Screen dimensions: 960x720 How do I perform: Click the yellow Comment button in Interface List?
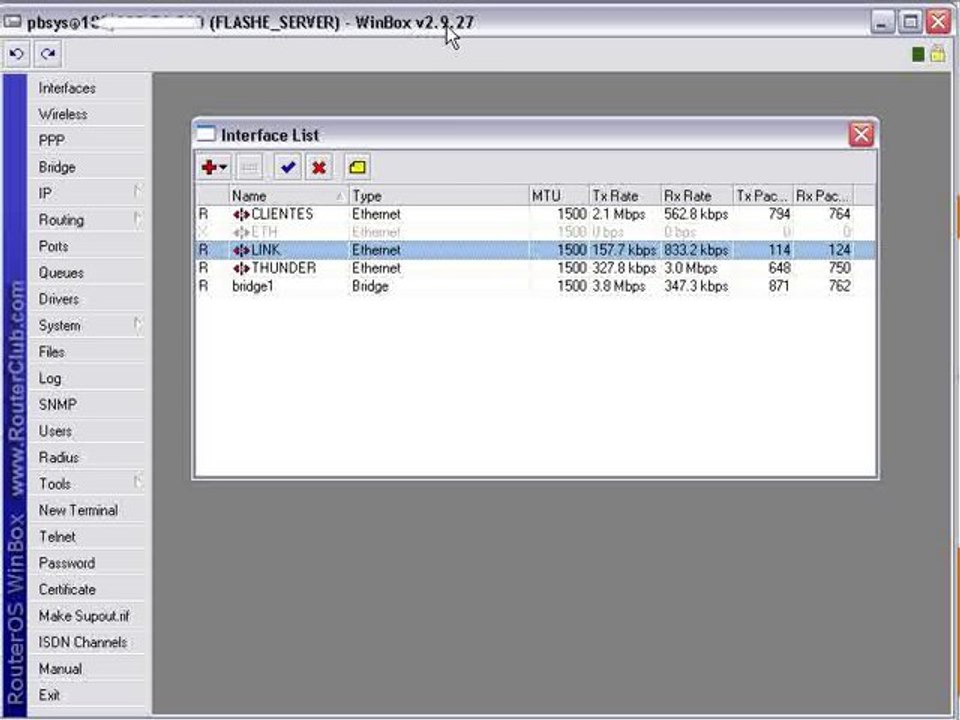coord(358,167)
